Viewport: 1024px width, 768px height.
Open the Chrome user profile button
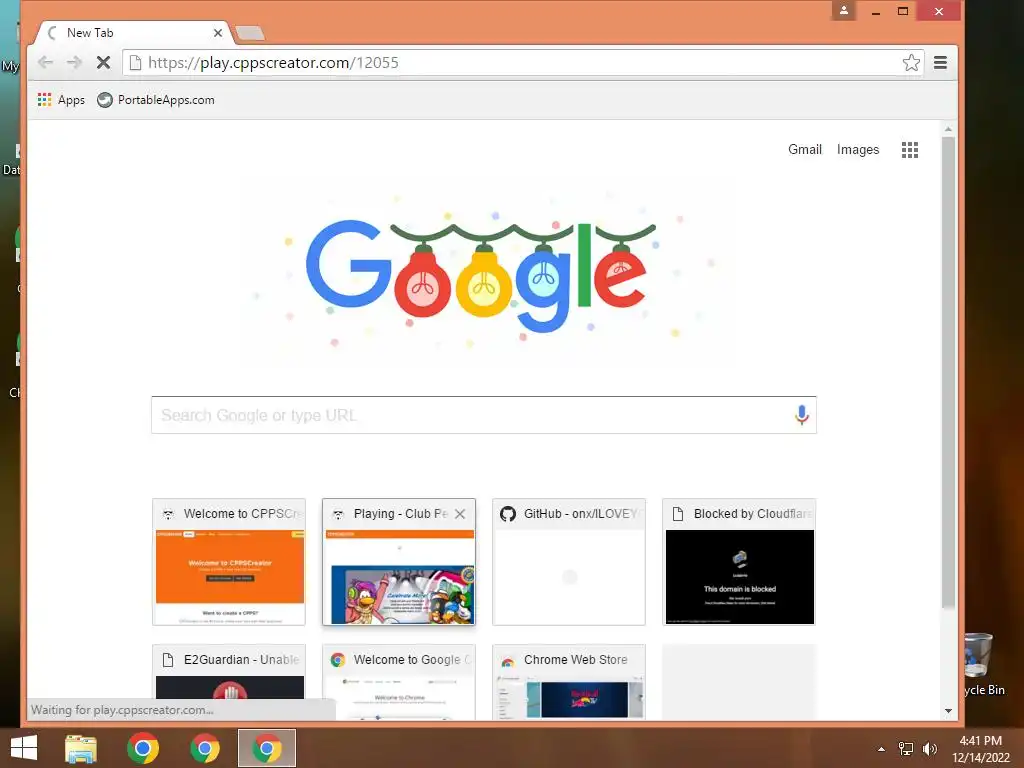tap(844, 10)
